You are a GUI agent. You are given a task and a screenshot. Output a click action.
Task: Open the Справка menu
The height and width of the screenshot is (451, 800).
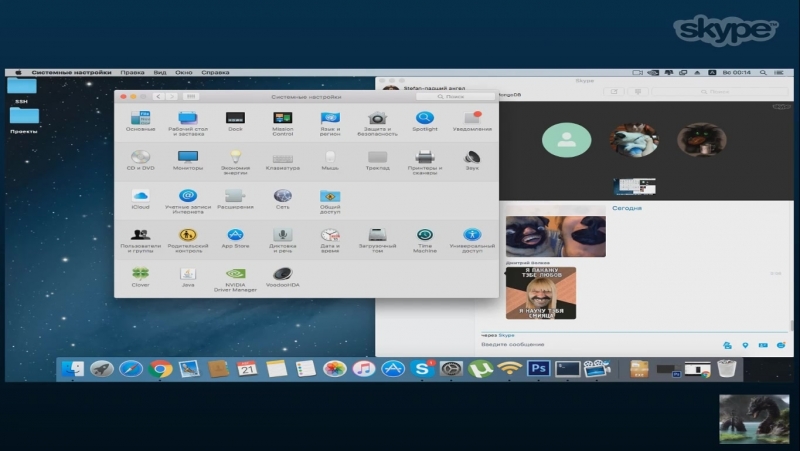coord(215,73)
